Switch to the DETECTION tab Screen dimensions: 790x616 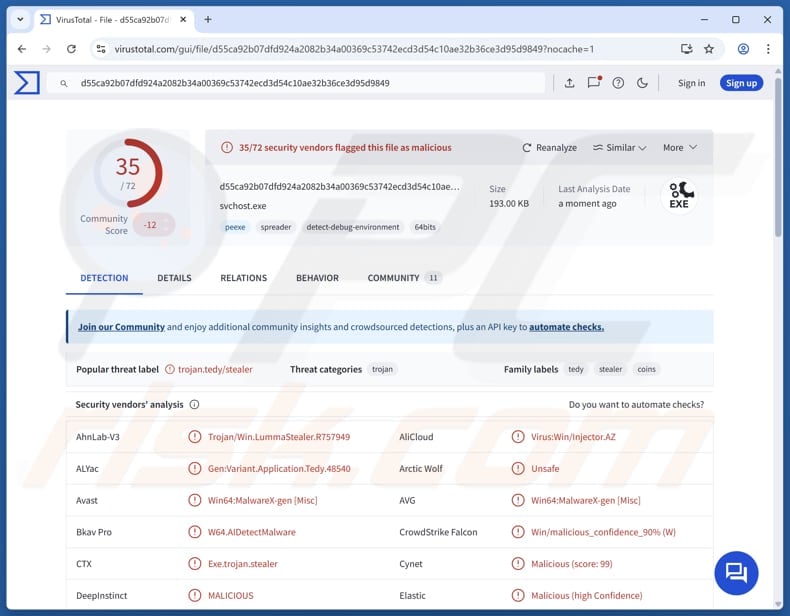(x=104, y=278)
